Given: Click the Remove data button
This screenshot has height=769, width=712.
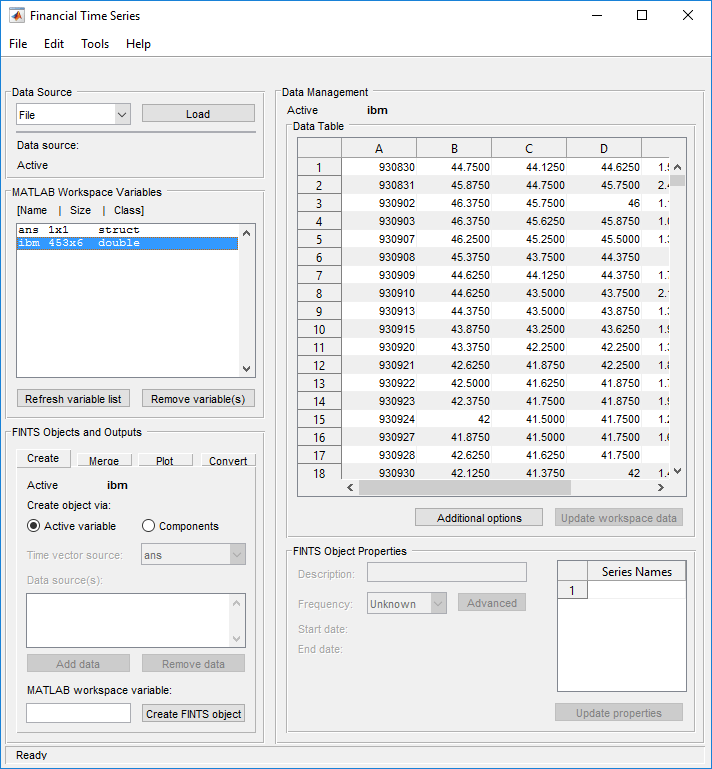Looking at the screenshot, I should click(193, 664).
